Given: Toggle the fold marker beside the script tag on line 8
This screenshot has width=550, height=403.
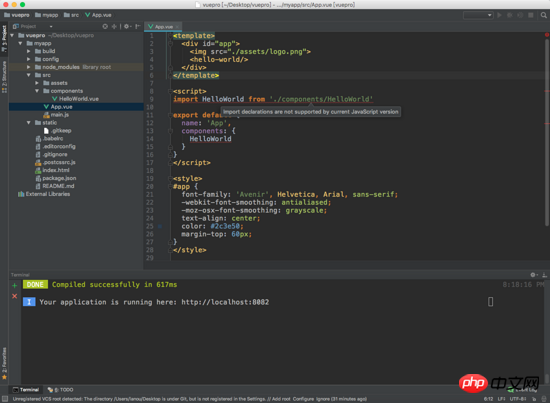Looking at the screenshot, I should 170,91.
